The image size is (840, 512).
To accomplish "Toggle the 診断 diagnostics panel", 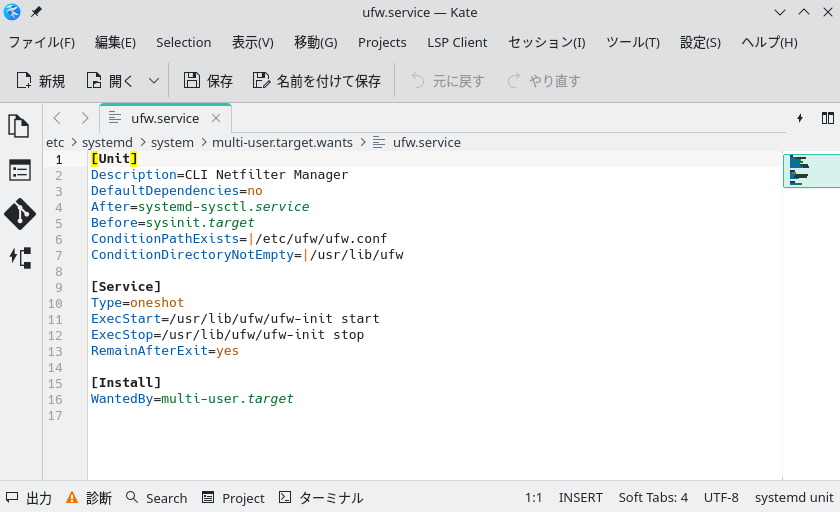I will (x=88, y=497).
